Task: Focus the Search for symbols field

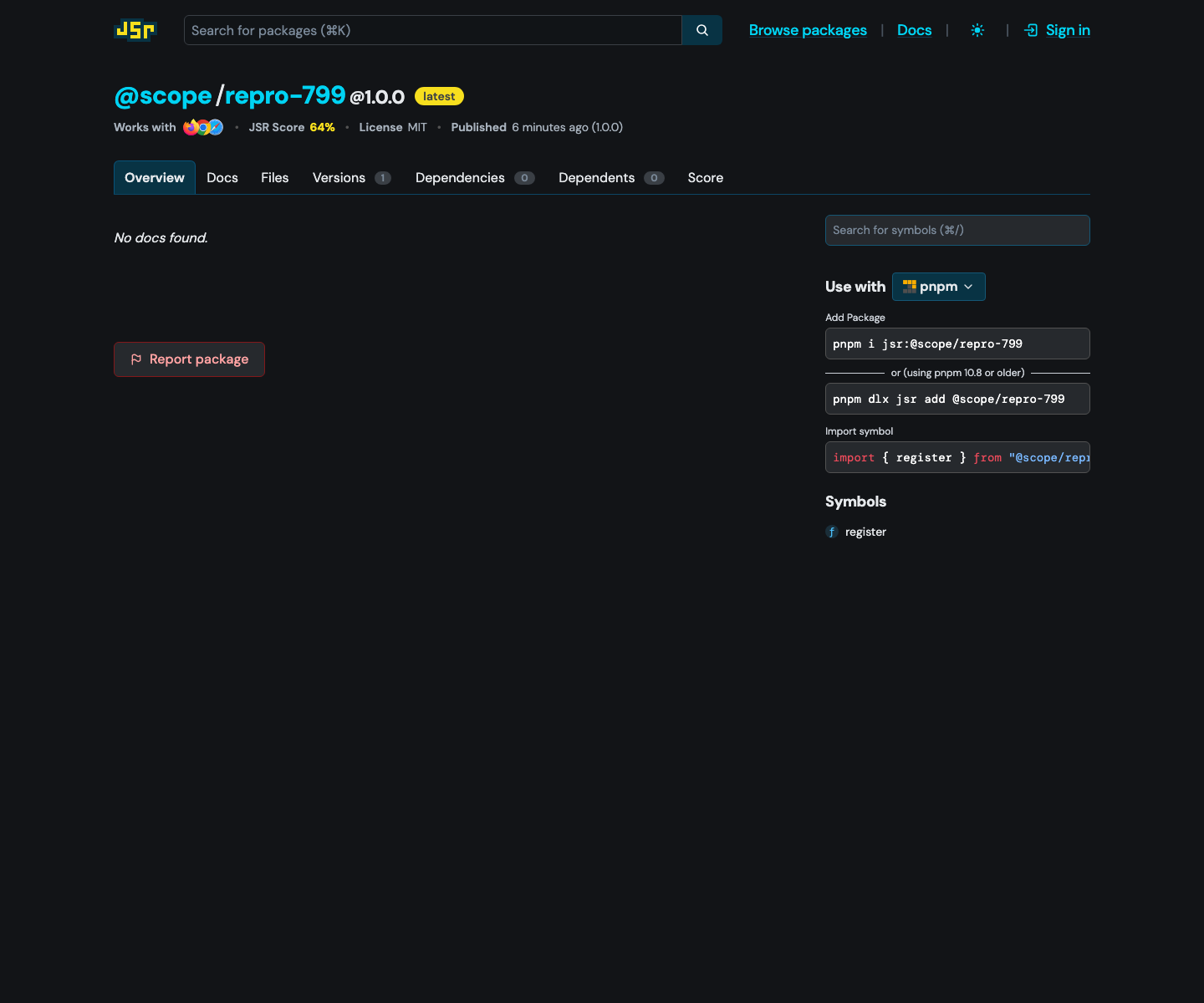Action: (957, 230)
